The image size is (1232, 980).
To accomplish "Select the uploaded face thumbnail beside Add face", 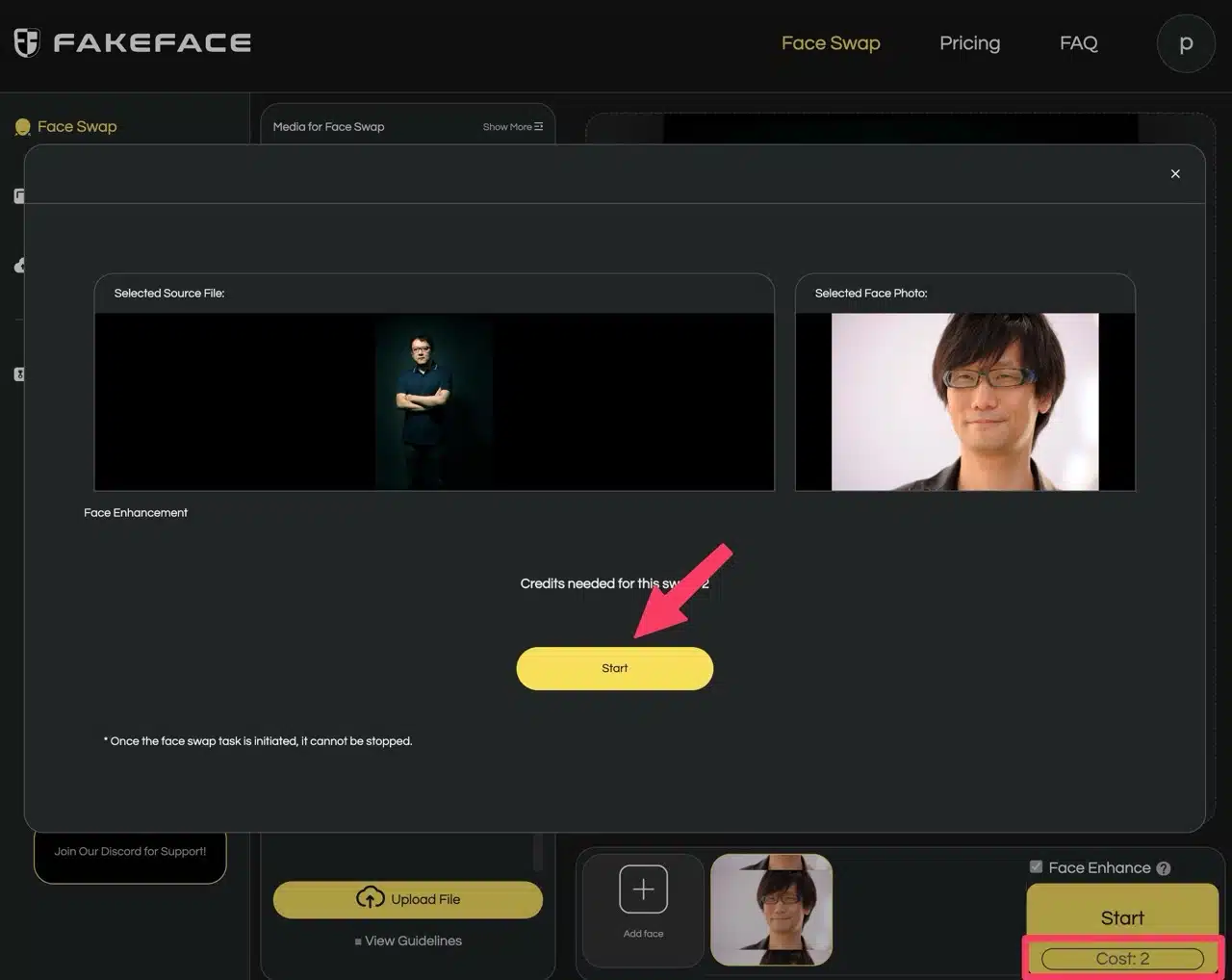I will tap(771, 910).
